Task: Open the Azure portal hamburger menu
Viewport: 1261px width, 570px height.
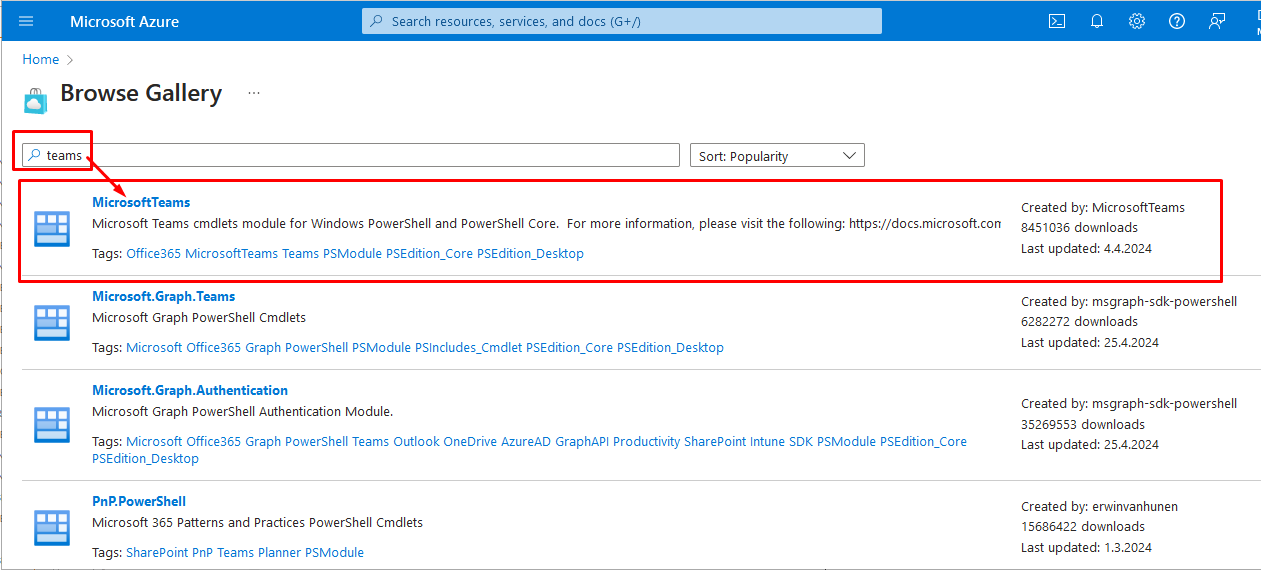Action: (26, 21)
